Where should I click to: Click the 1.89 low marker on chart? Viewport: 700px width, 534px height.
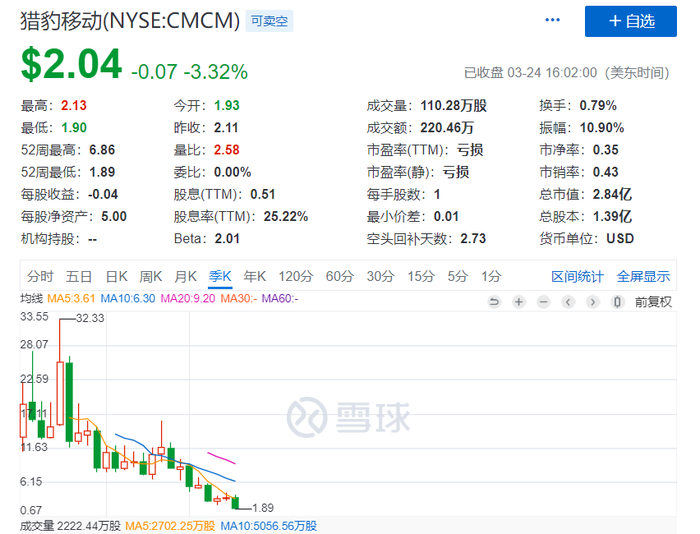click(263, 508)
